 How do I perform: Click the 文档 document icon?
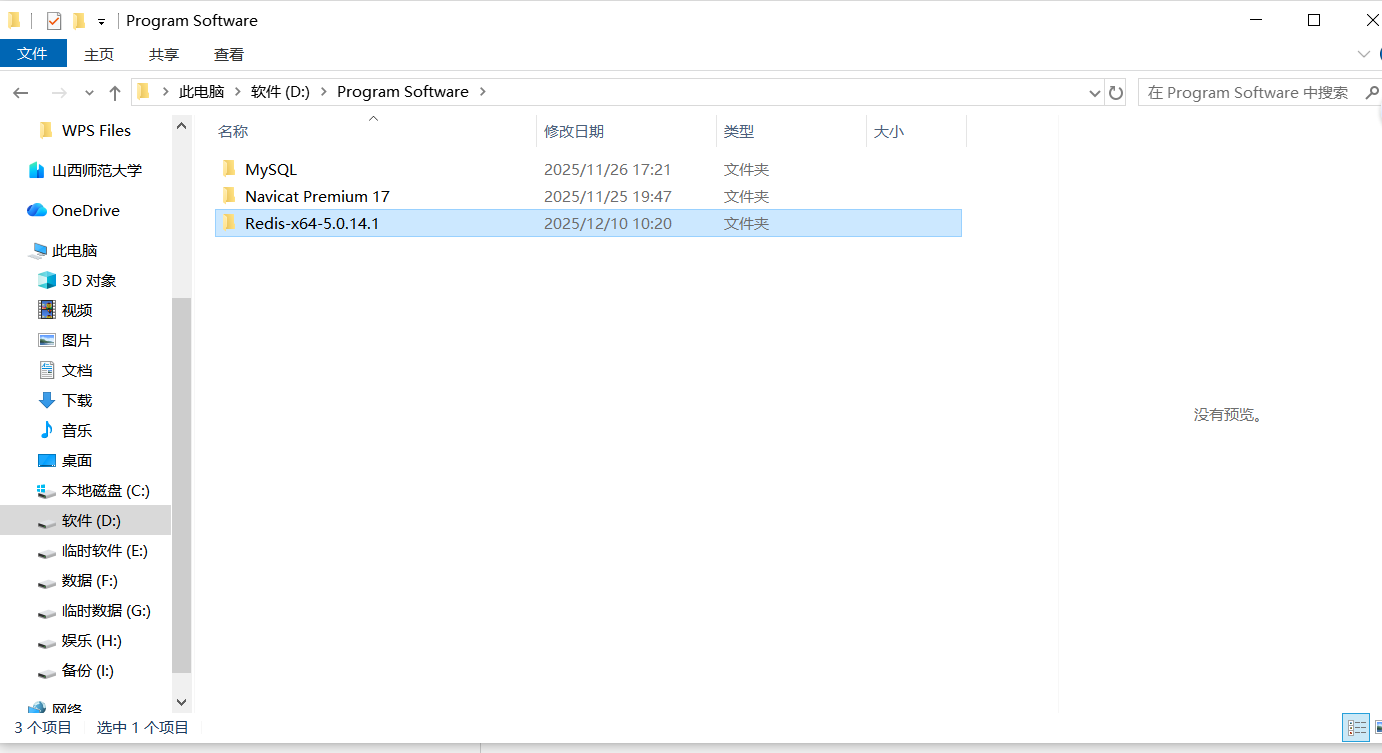(46, 370)
